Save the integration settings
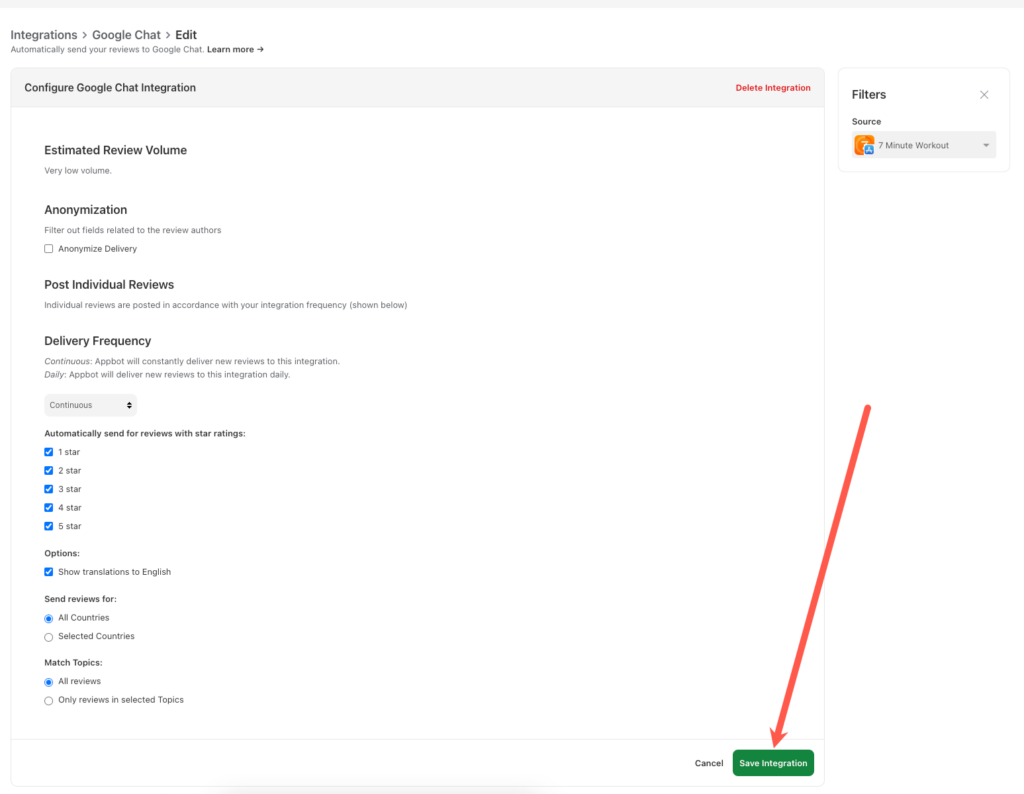This screenshot has height=794, width=1024. tap(773, 762)
